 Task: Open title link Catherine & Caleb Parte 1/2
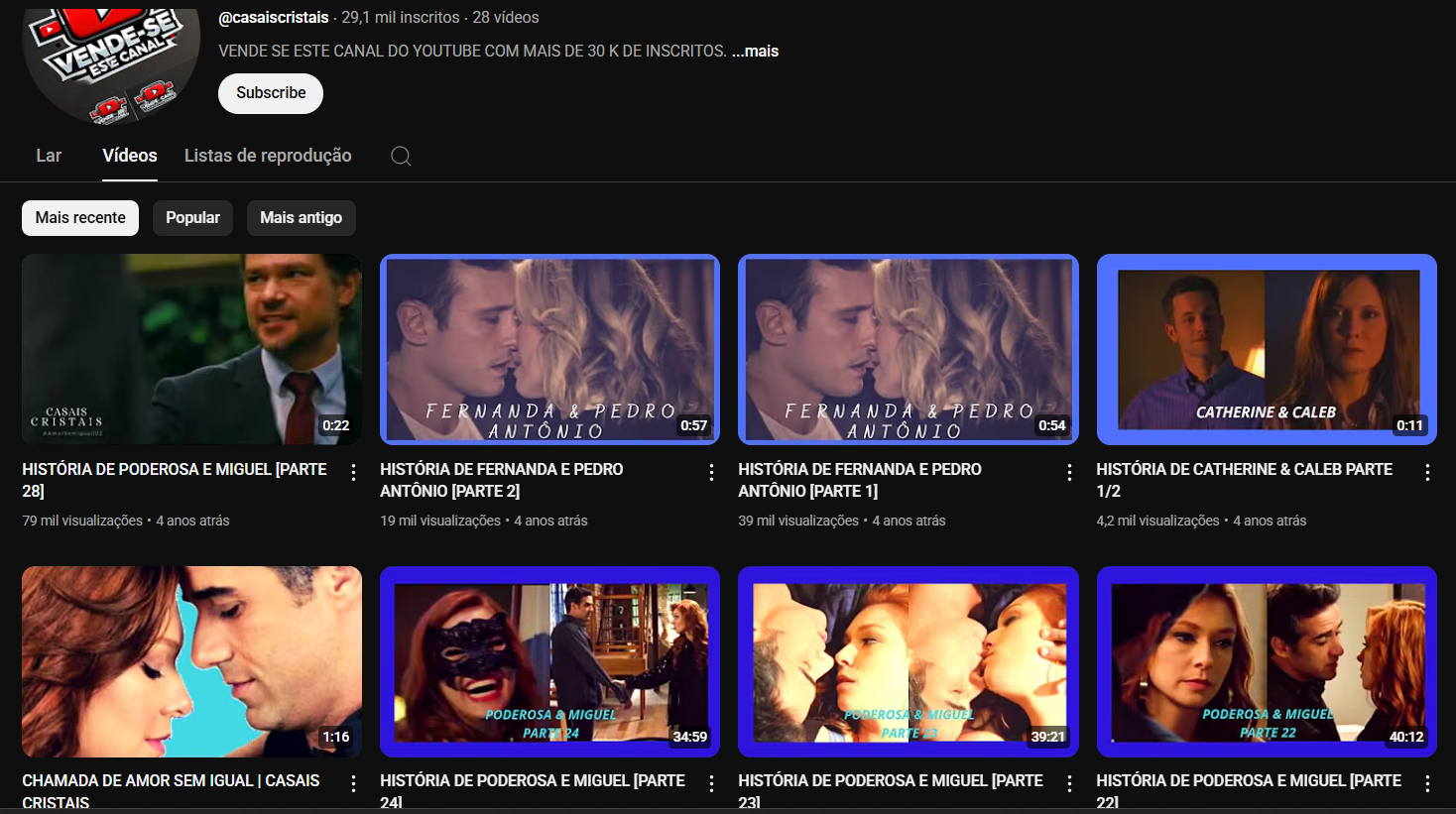pyautogui.click(x=1244, y=480)
